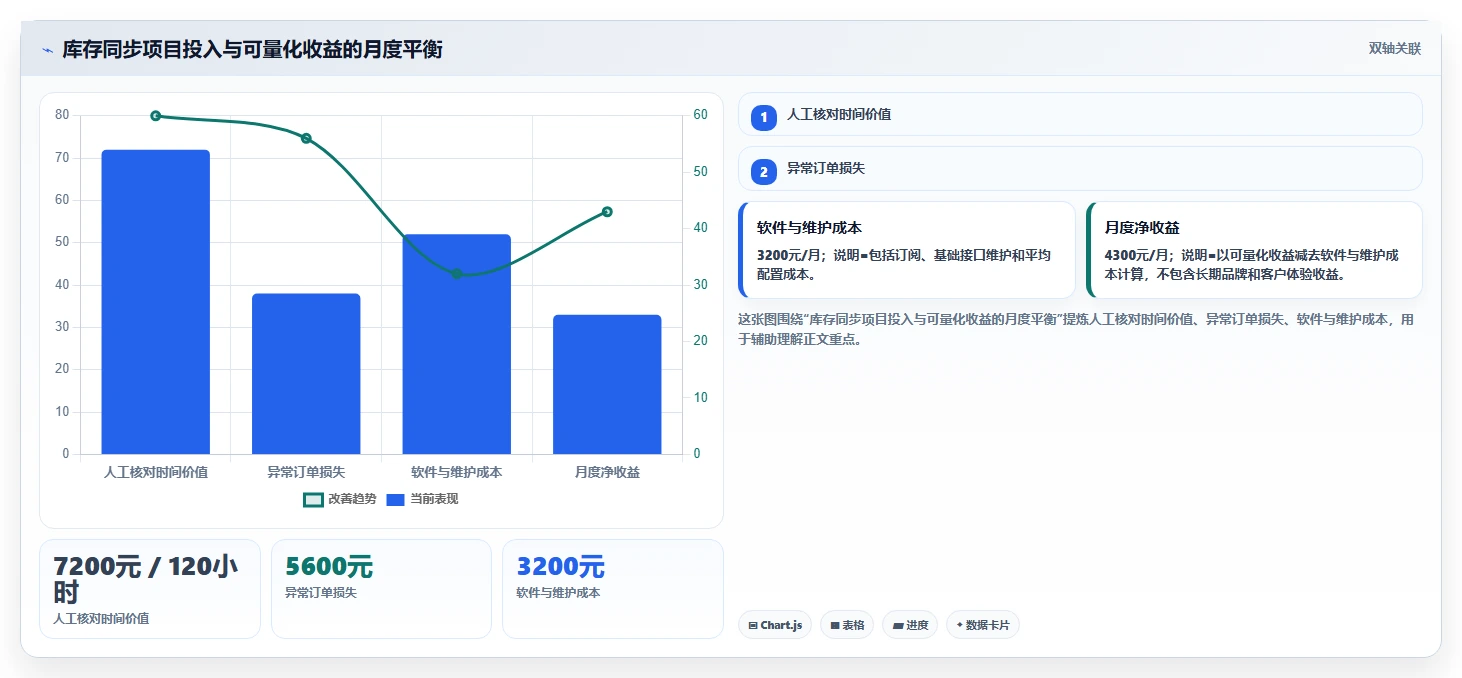Toggle the 改善趋势 legend swatch
1462x678 pixels.
[x=313, y=499]
